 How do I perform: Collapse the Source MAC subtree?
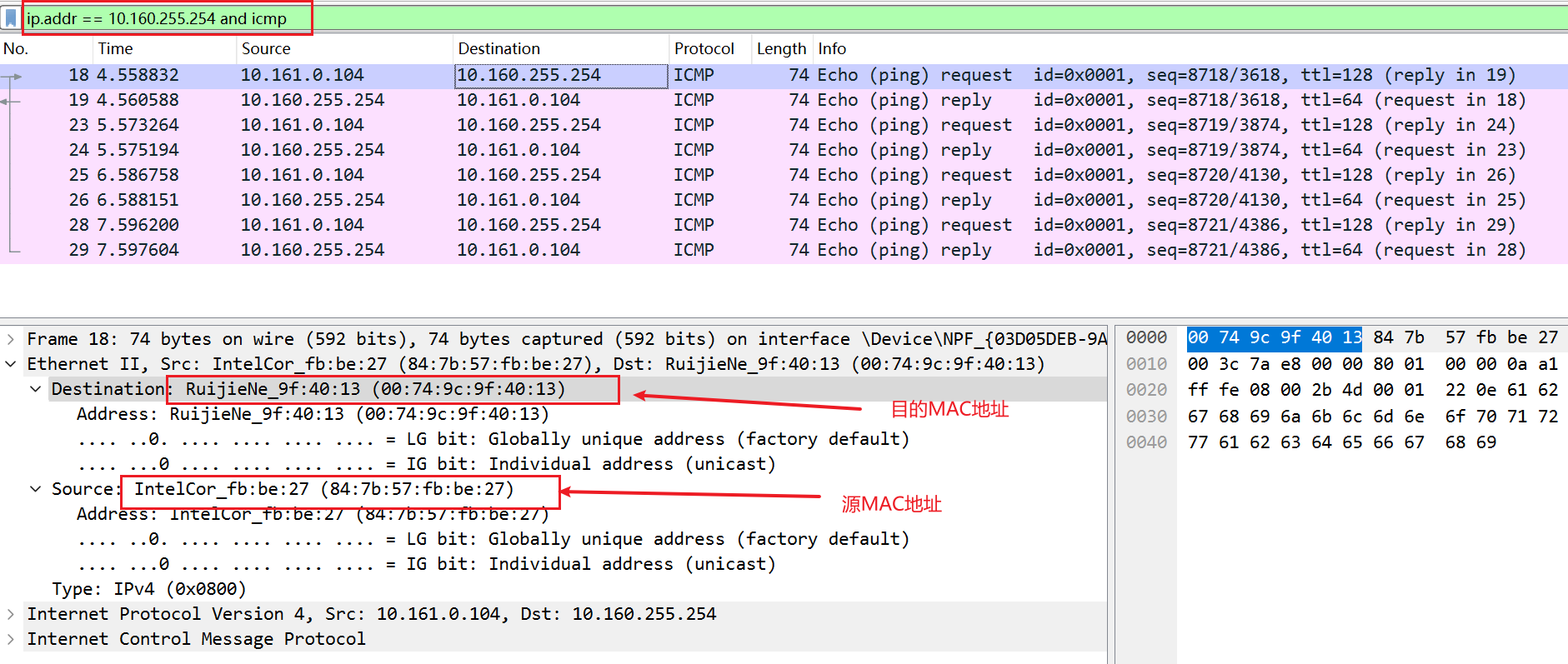(x=36, y=489)
